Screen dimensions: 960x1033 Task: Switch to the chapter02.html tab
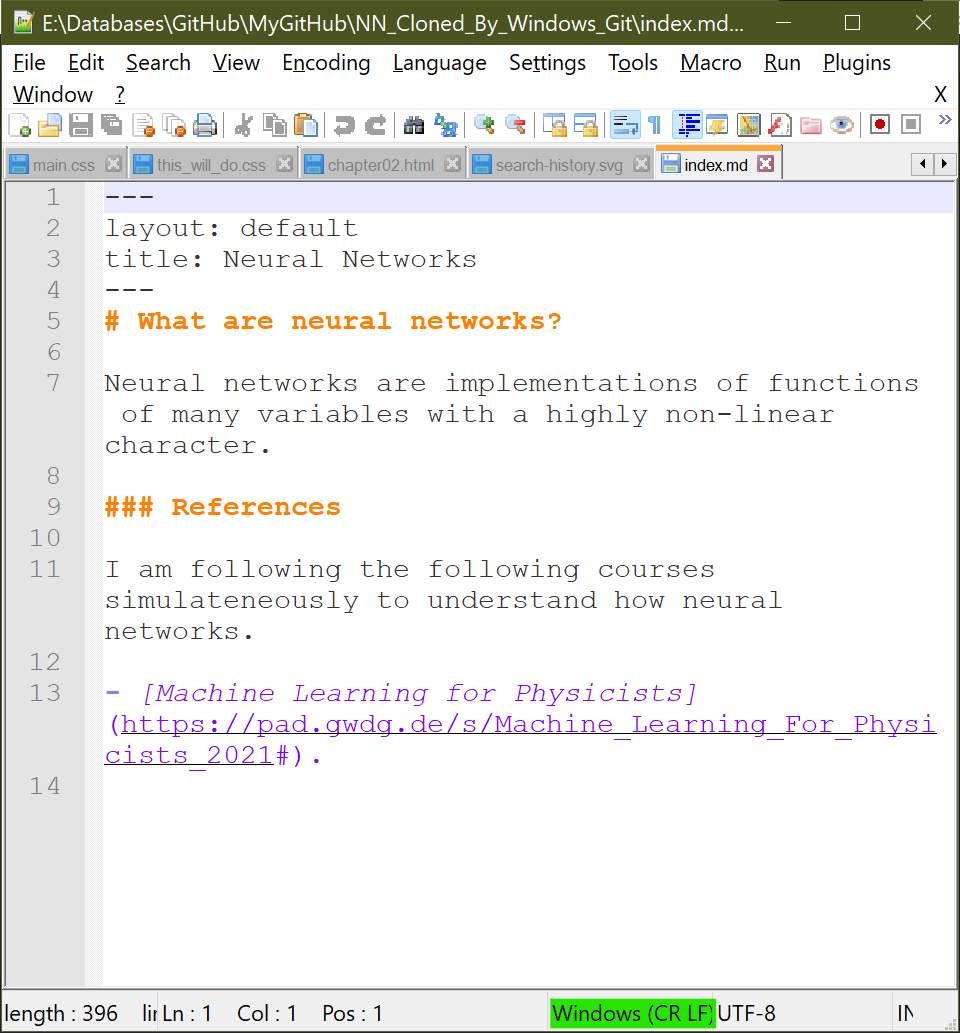pyautogui.click(x=380, y=162)
